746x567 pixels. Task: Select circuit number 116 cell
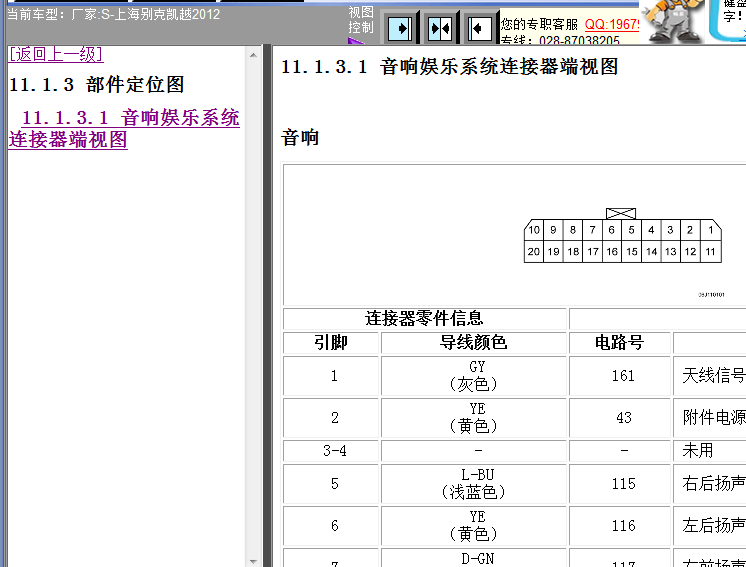pyautogui.click(x=619, y=526)
